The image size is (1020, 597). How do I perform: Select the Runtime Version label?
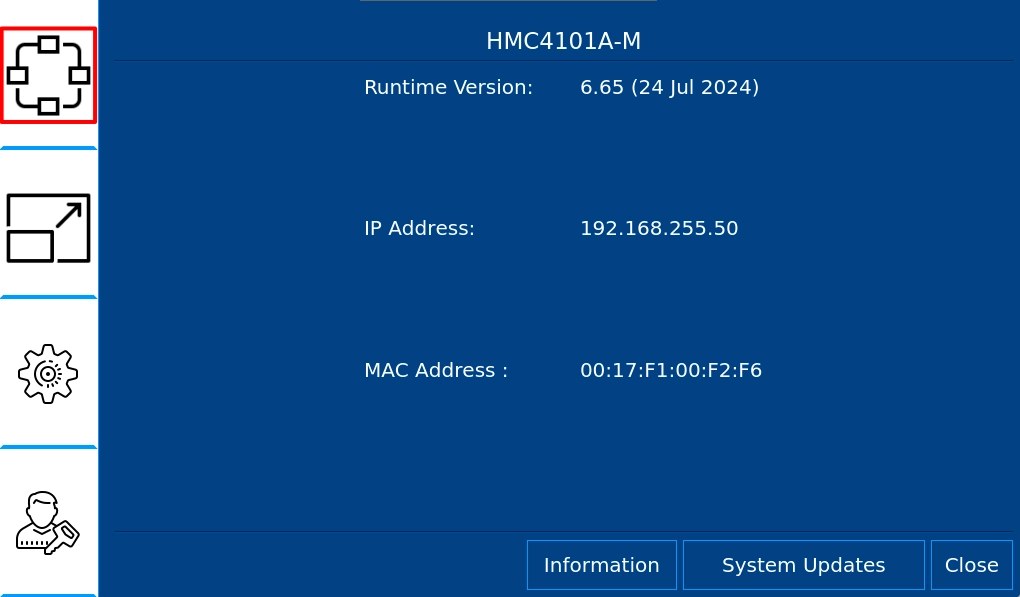point(448,87)
